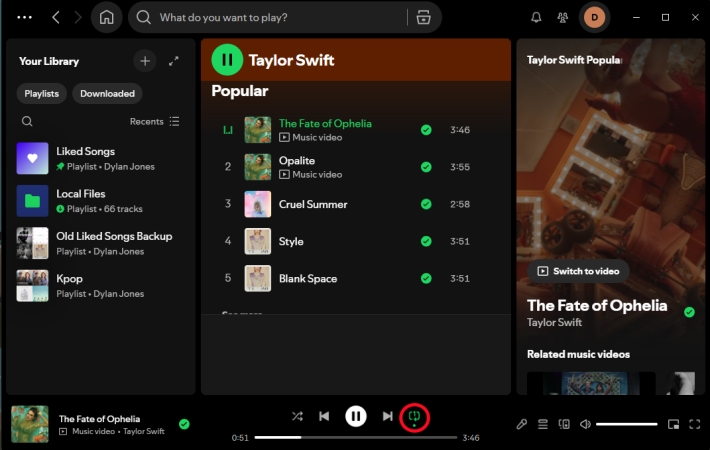
Task: Click Cruel Summer album cover
Action: tap(258, 204)
